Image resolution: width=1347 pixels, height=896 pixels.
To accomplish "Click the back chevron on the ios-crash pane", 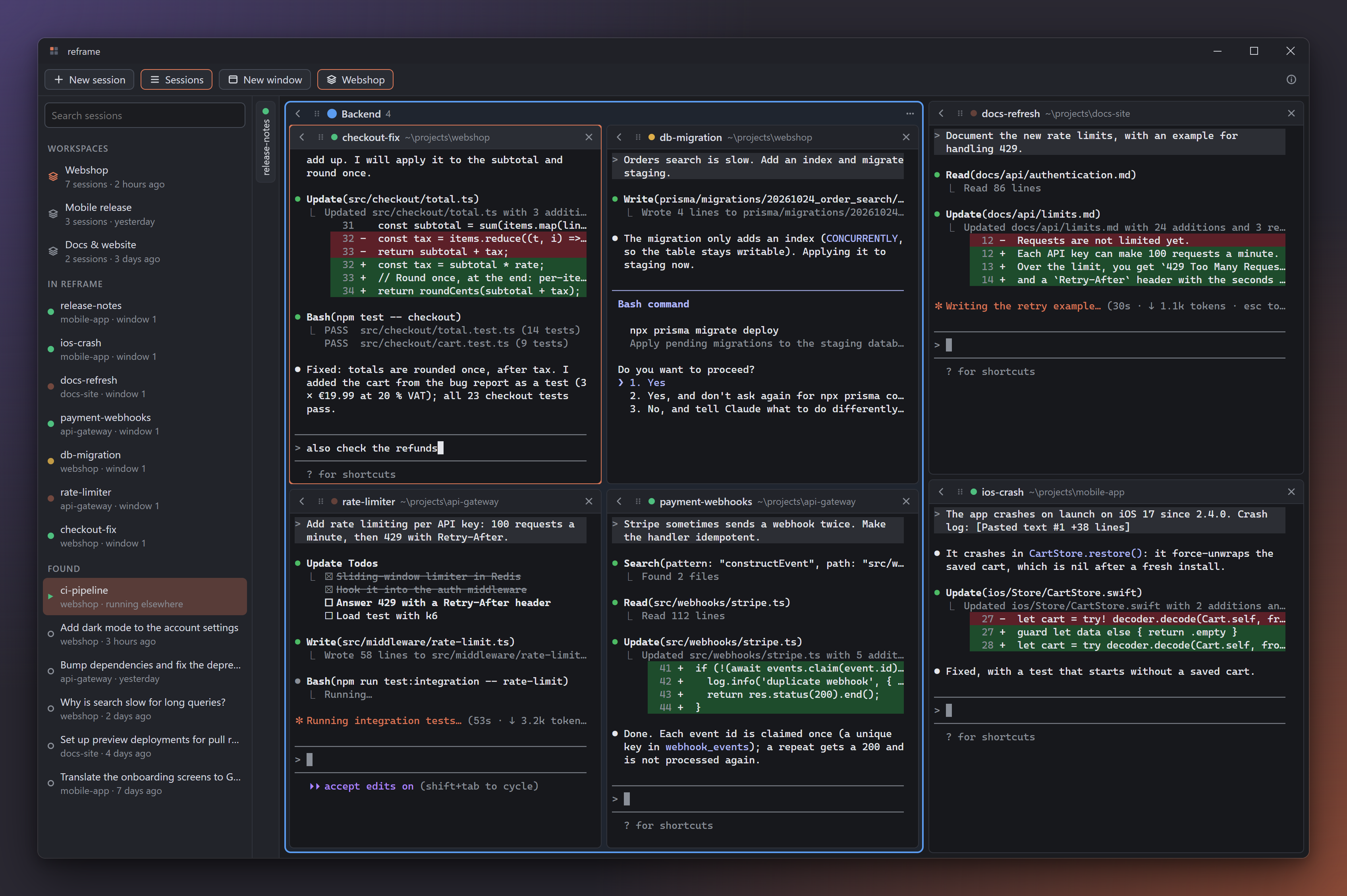I will pyautogui.click(x=942, y=491).
